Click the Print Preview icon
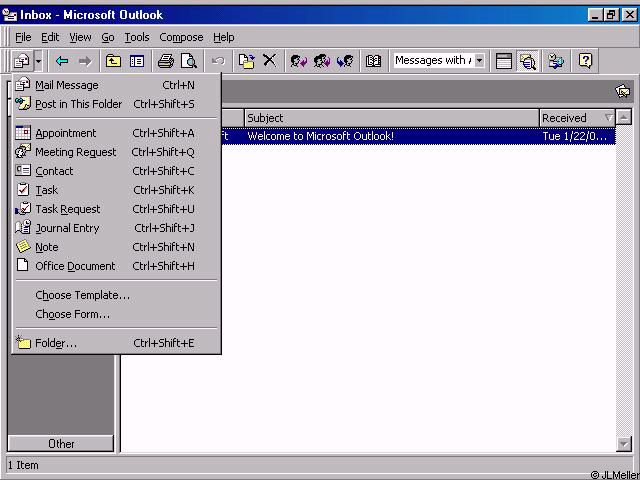Viewport: 640px width, 480px height. pos(189,62)
